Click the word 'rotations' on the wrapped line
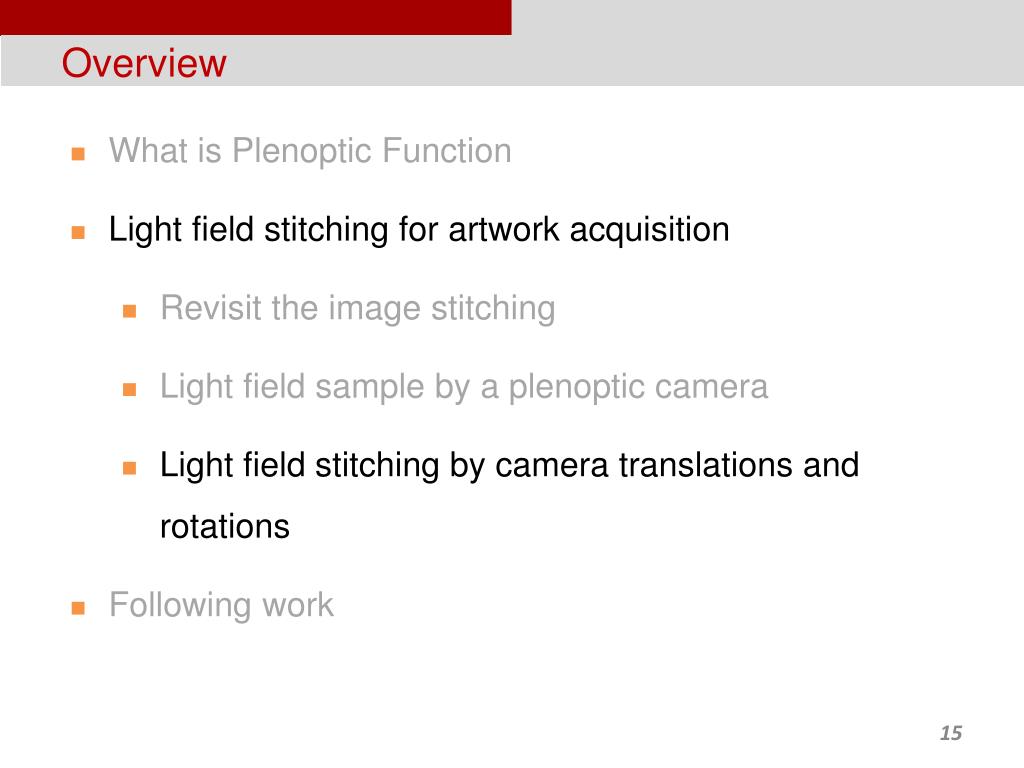The height and width of the screenshot is (768, 1024). point(225,526)
